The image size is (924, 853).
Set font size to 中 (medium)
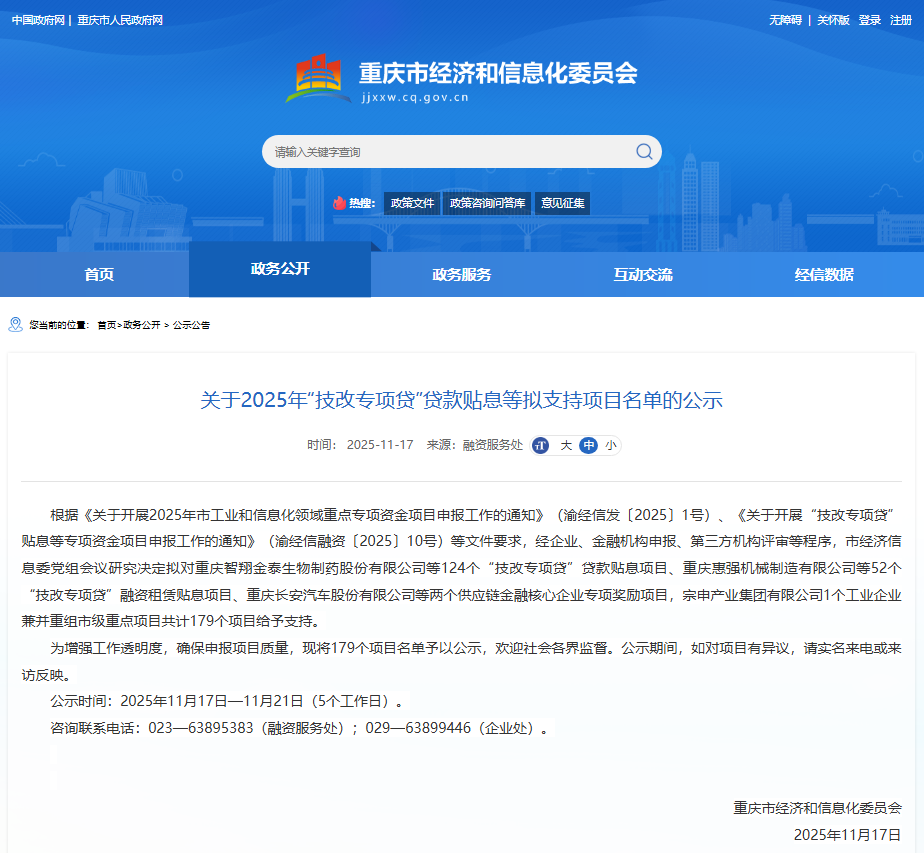point(588,446)
